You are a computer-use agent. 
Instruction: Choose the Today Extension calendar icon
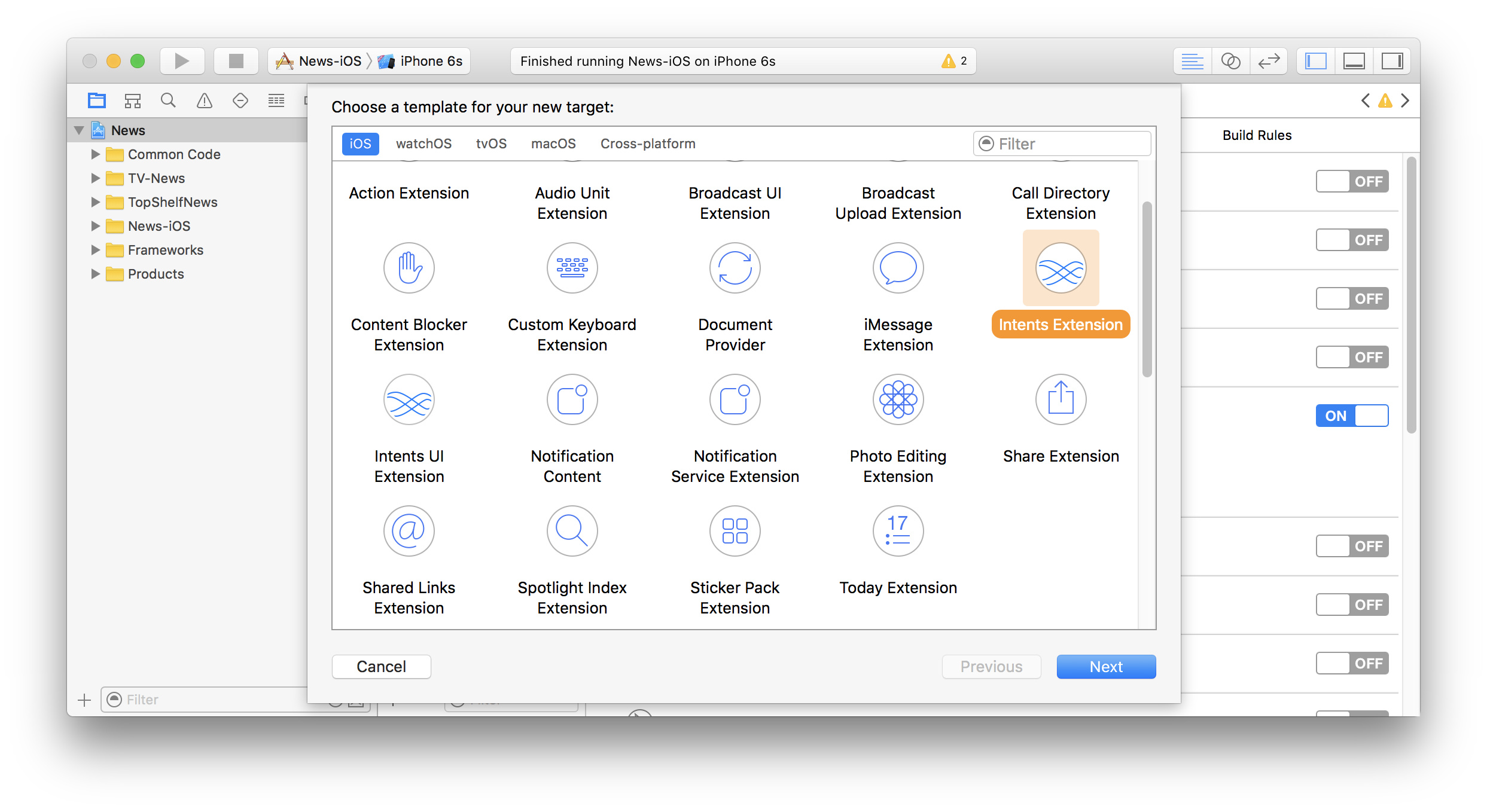pos(897,531)
